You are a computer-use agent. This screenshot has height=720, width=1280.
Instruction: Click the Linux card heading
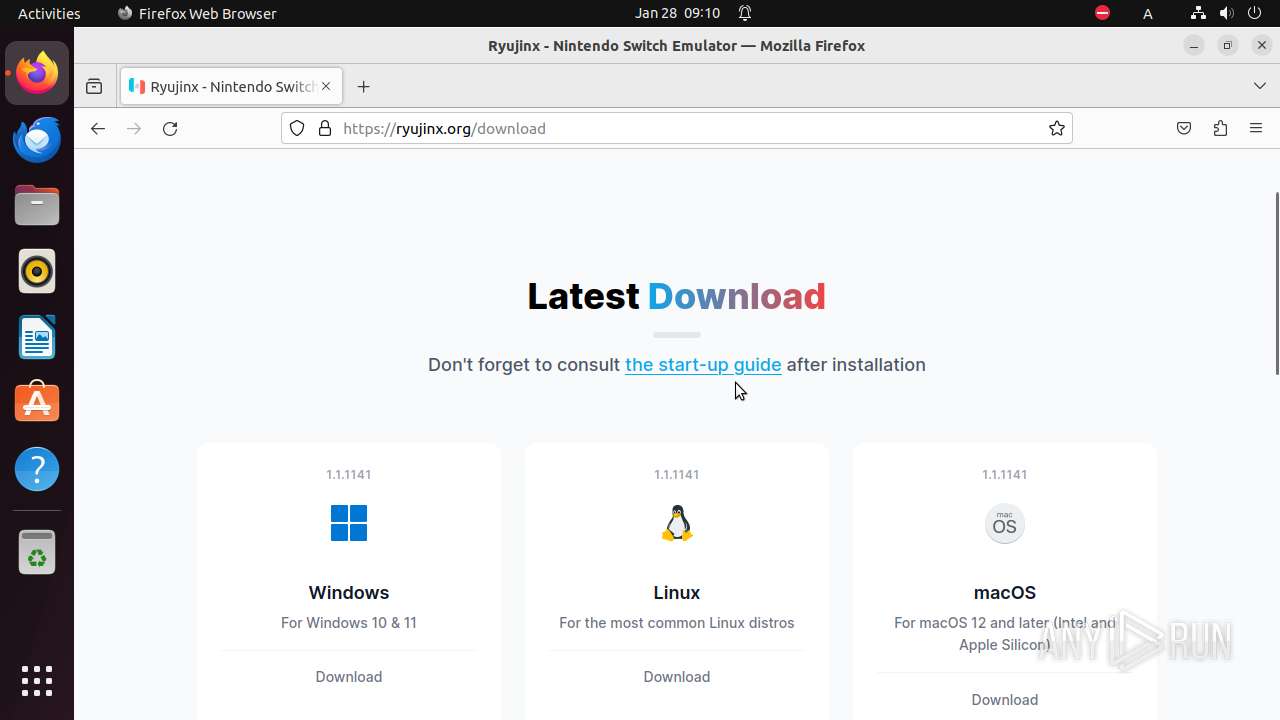[677, 593]
